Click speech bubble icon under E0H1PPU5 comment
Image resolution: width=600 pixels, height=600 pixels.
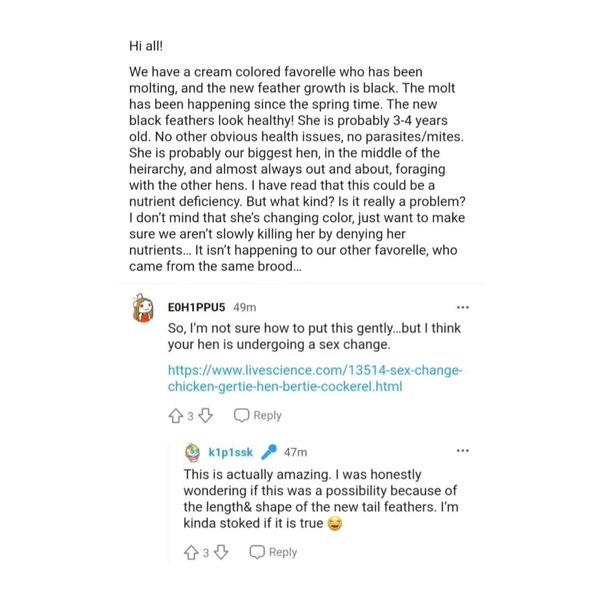[241, 416]
